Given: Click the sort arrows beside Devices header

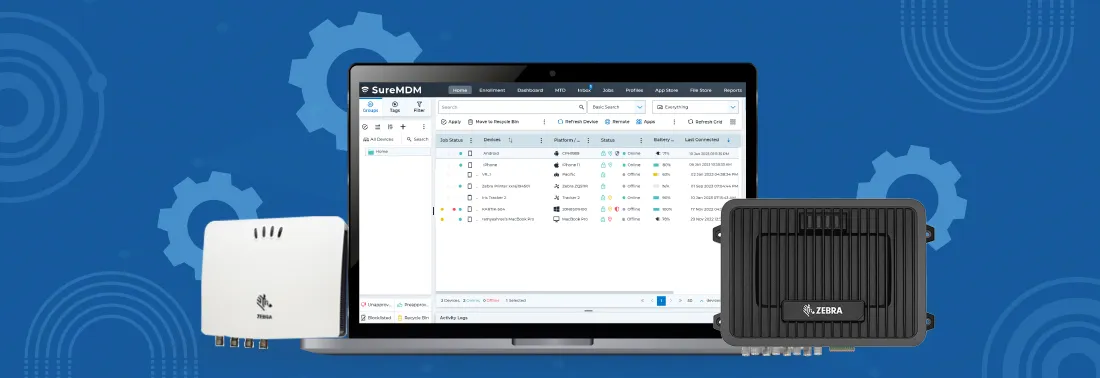Looking at the screenshot, I should [x=510, y=140].
